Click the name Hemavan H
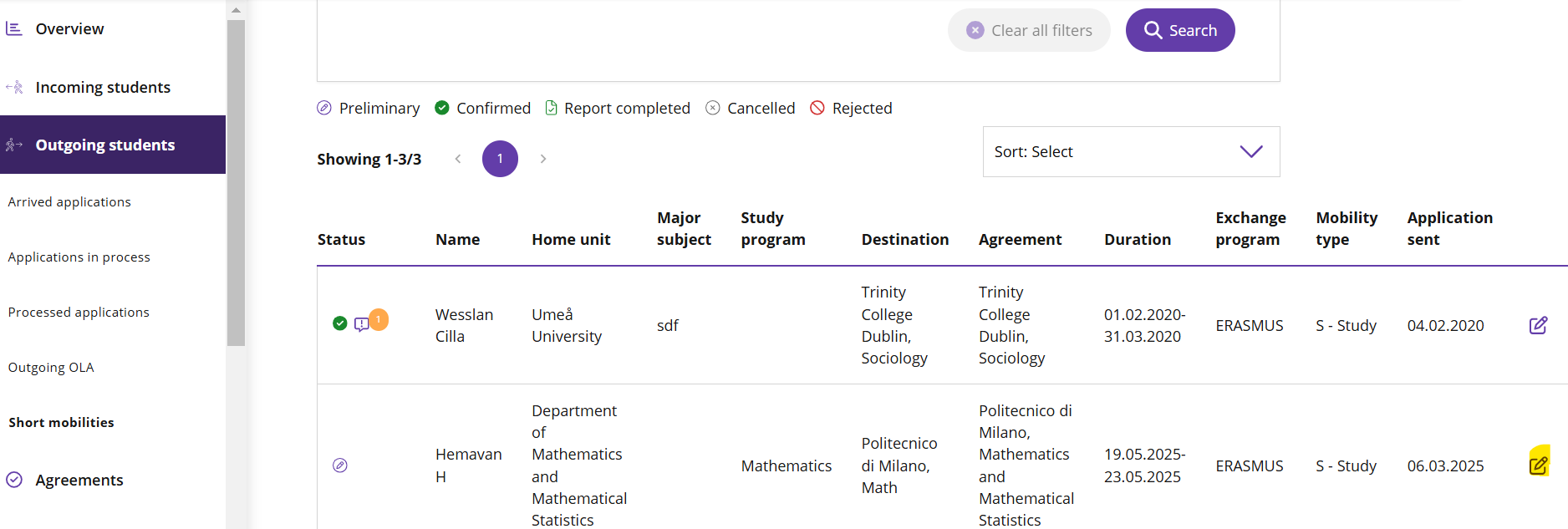 [x=468, y=465]
